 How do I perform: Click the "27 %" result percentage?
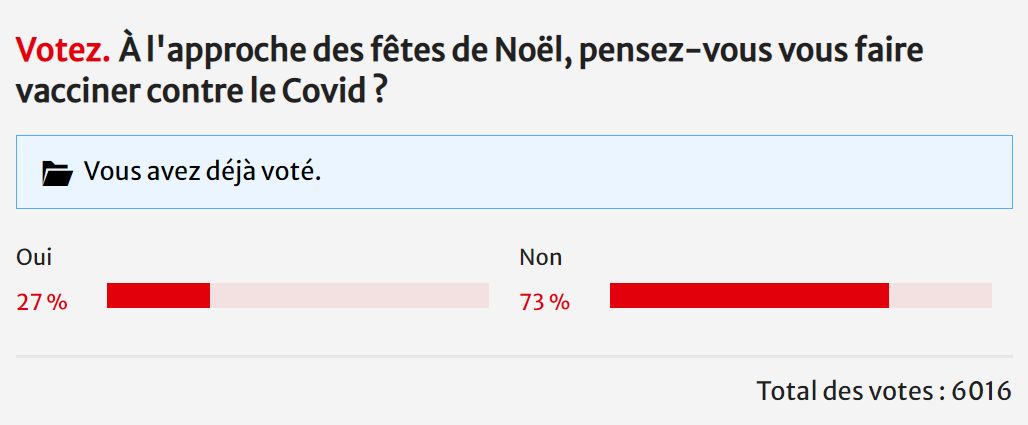coord(42,302)
